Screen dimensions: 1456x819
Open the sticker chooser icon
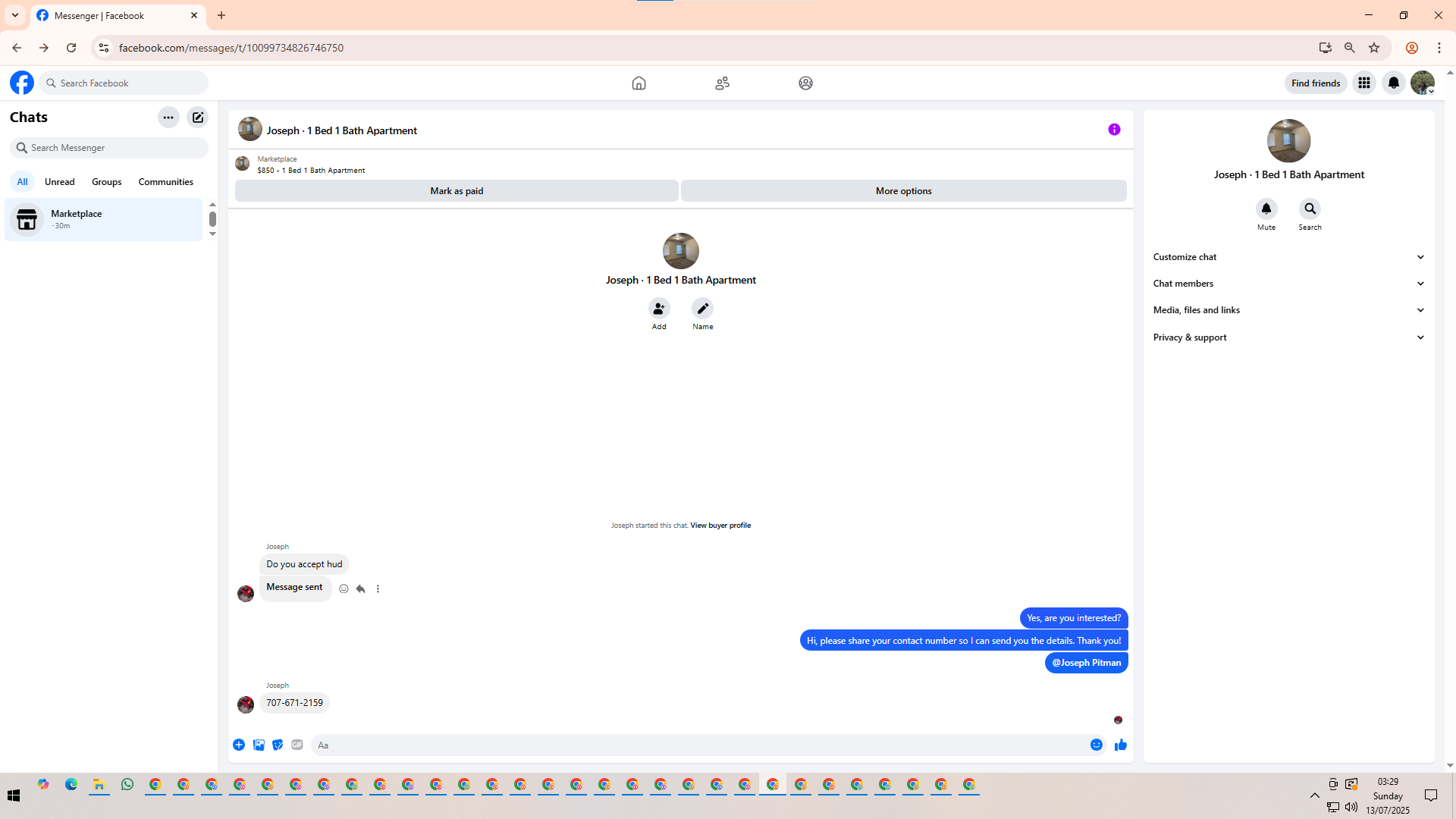click(x=278, y=745)
